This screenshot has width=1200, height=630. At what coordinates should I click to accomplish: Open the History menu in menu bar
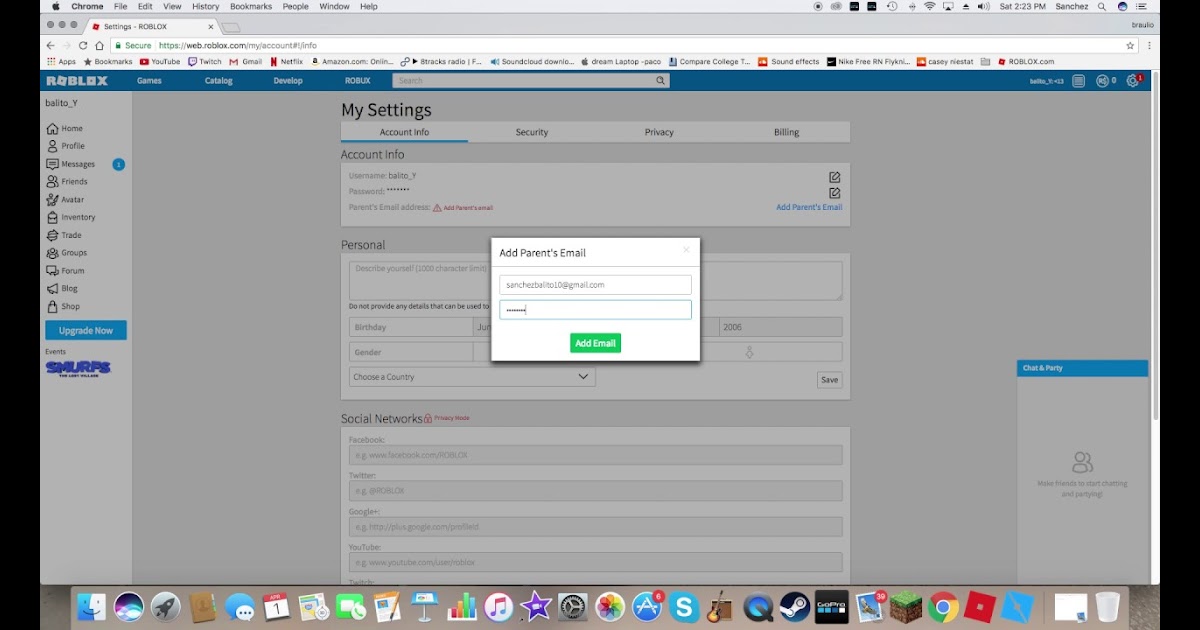coord(205,6)
